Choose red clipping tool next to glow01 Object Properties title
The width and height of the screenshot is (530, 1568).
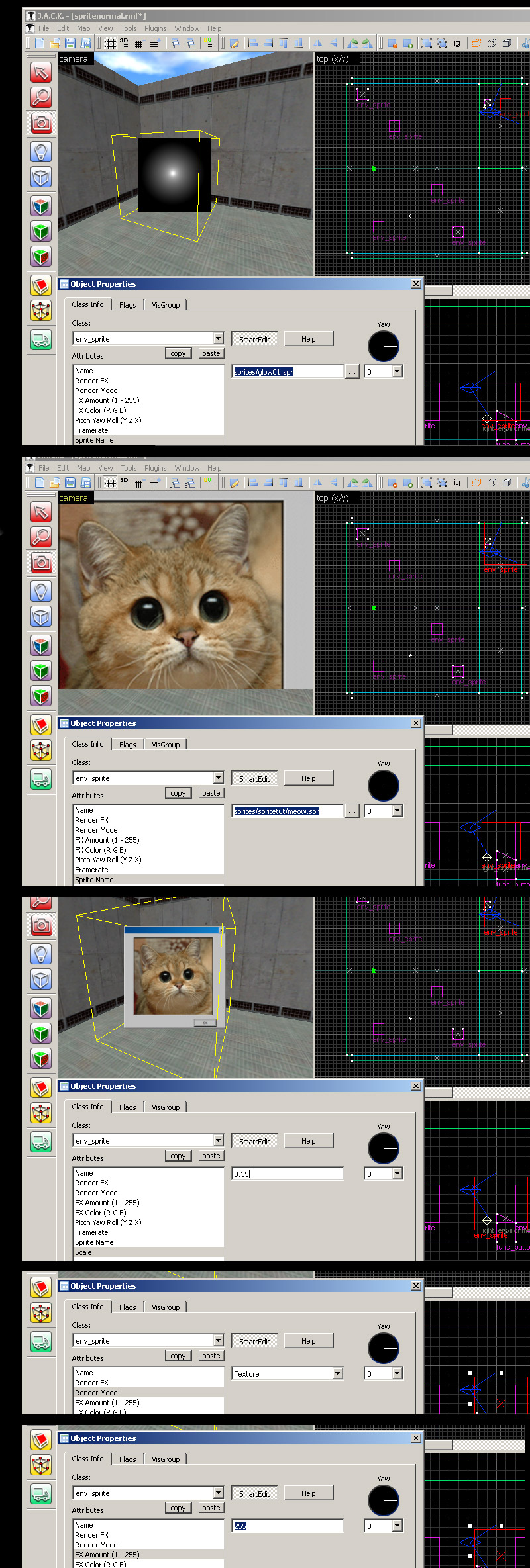coord(41,286)
